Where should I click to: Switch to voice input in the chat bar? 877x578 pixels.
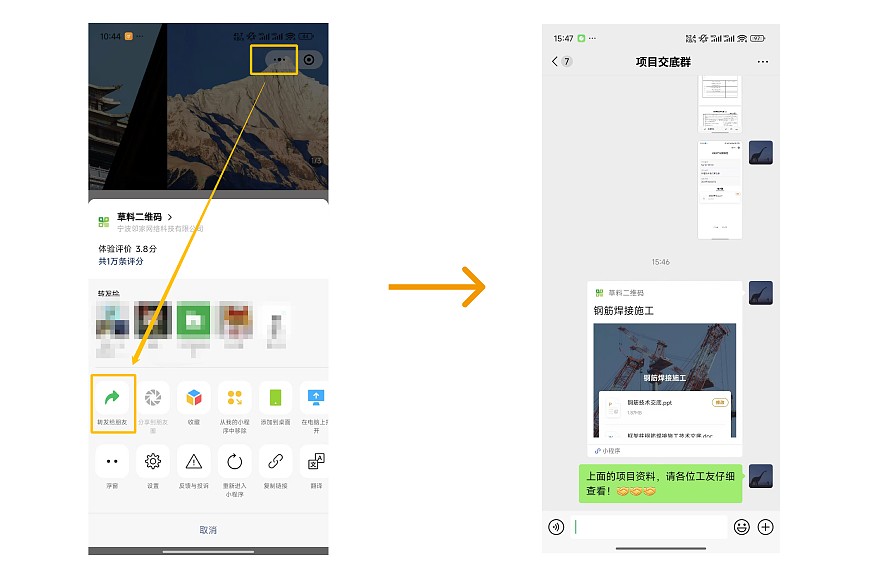point(557,527)
